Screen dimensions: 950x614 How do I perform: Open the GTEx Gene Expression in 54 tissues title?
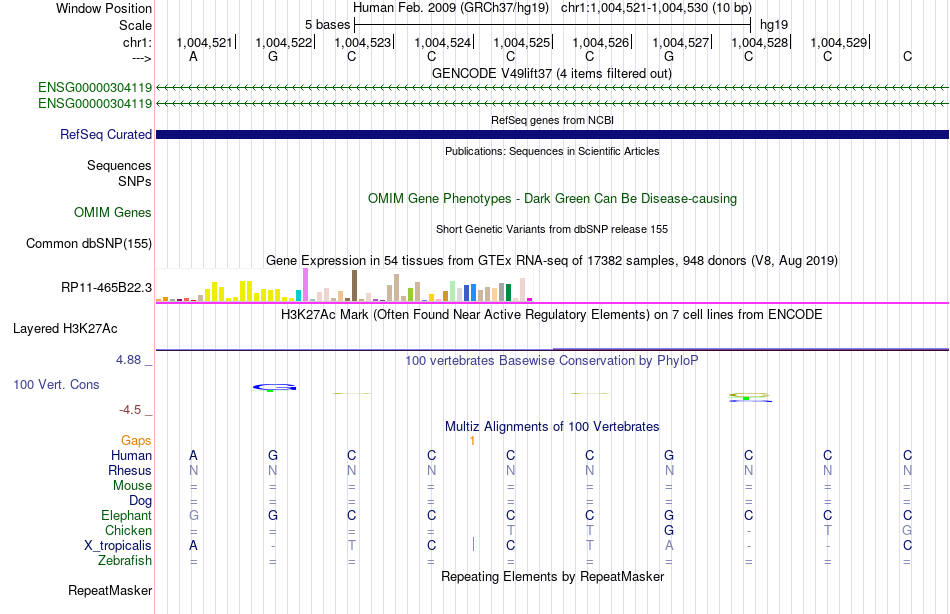click(552, 261)
